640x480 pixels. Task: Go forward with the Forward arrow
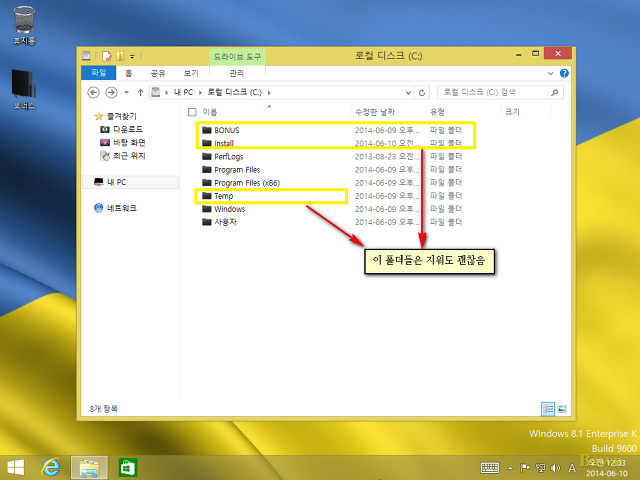(111, 93)
